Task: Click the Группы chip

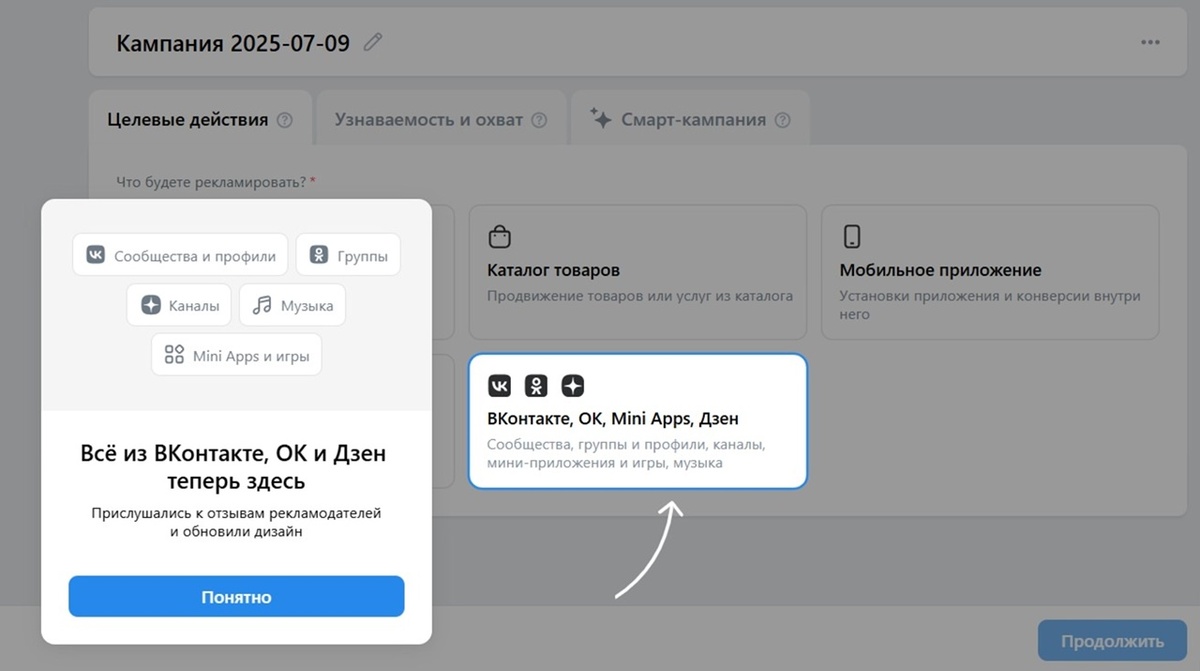Action: pos(348,255)
